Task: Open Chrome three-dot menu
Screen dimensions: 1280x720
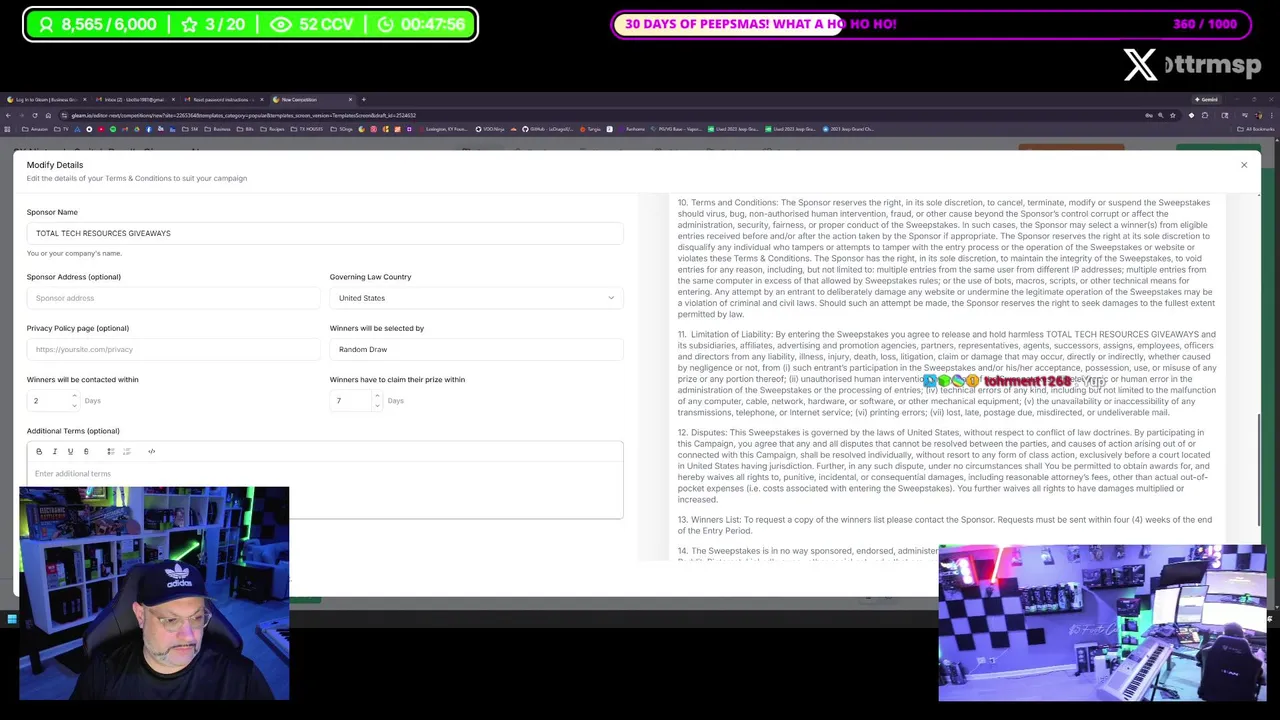Action: click(x=1272, y=115)
